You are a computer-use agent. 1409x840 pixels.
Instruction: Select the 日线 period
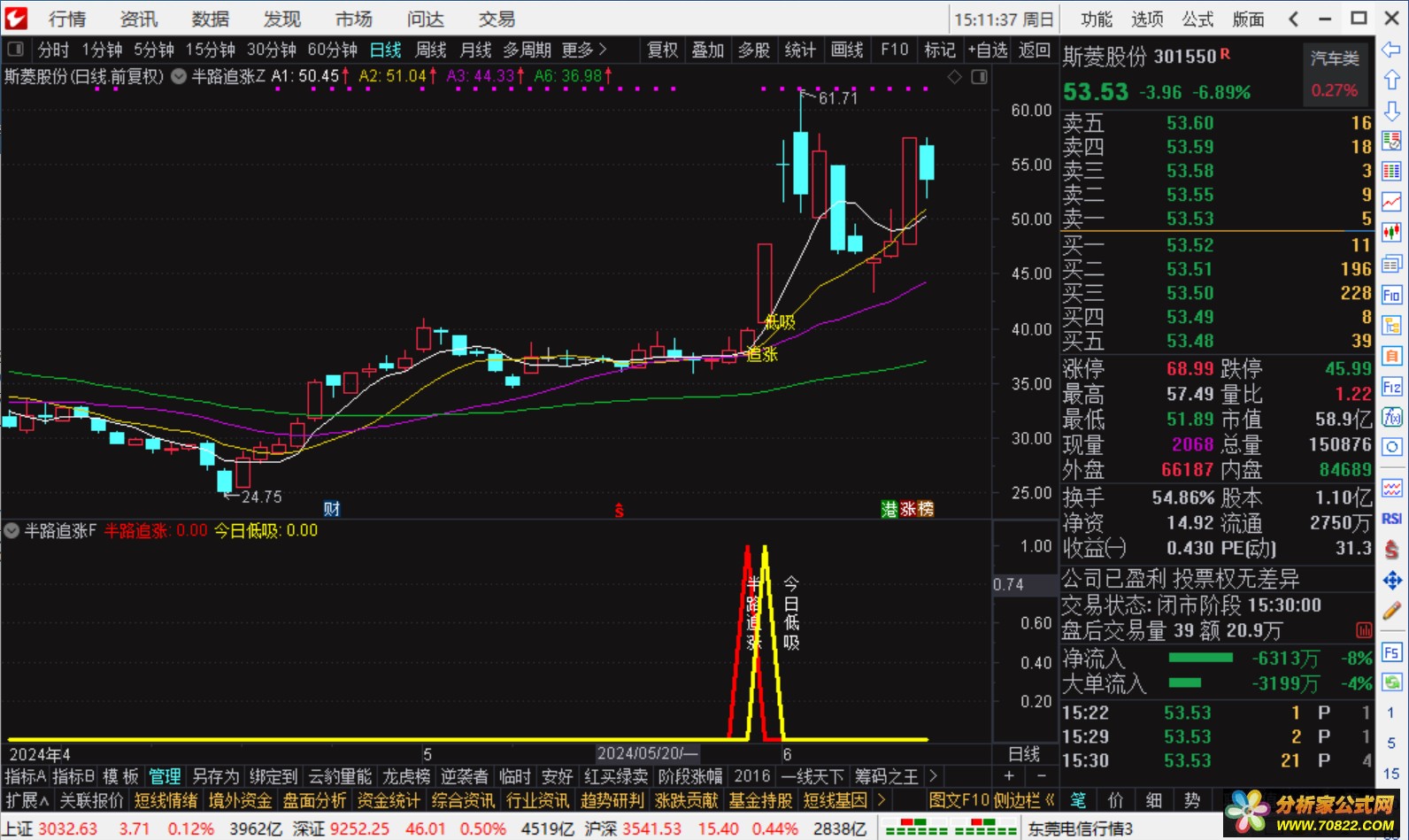coord(385,50)
